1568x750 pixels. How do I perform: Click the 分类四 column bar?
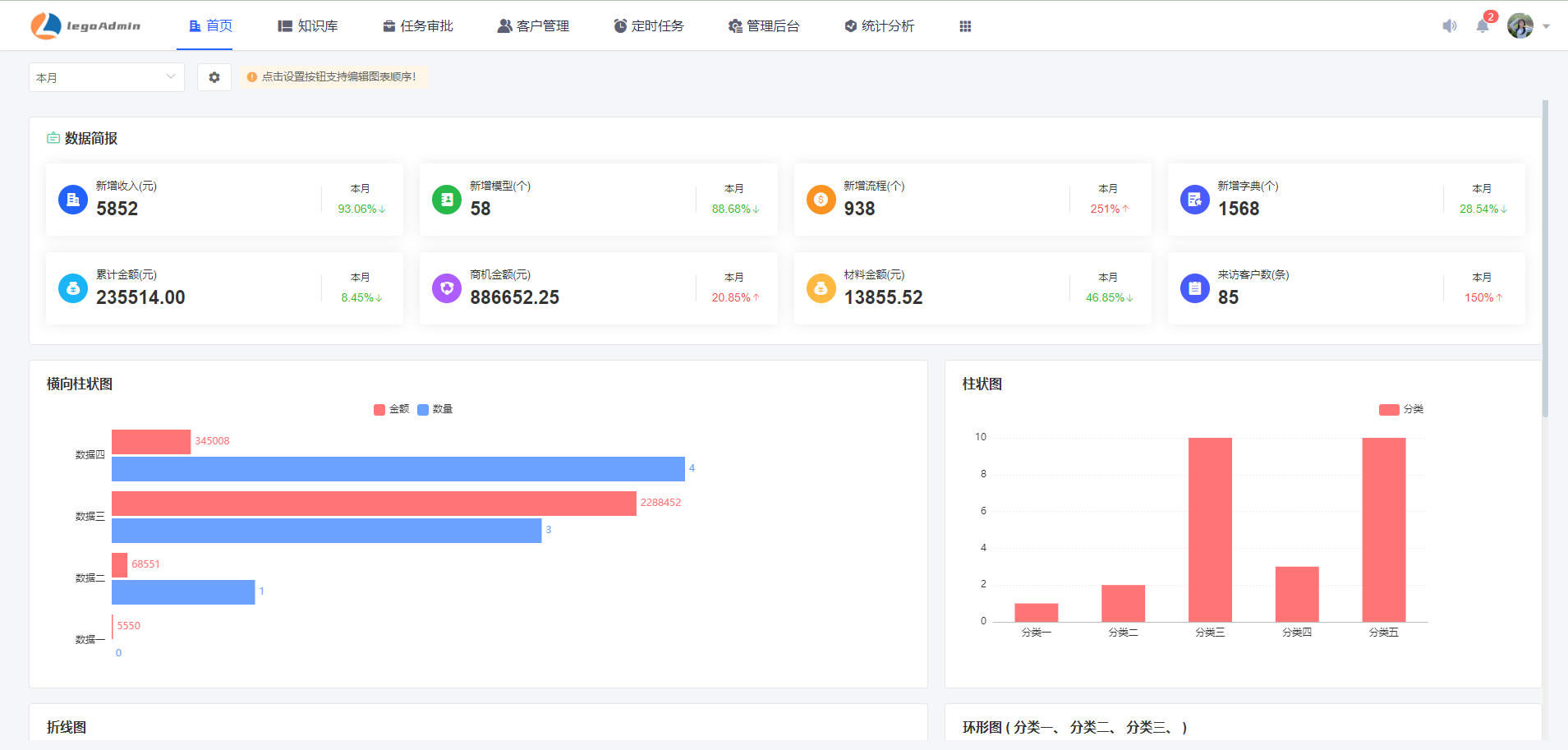(1297, 594)
